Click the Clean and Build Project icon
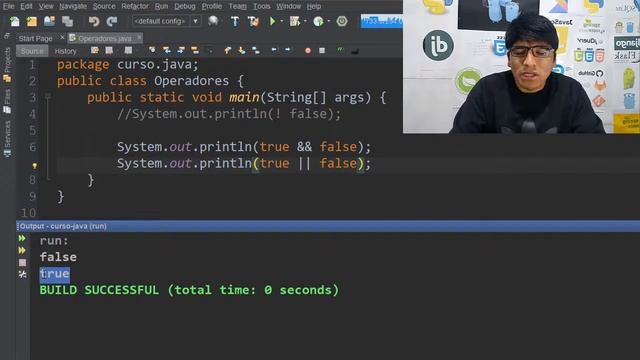Viewport: 640px width, 360px height. coord(253,21)
